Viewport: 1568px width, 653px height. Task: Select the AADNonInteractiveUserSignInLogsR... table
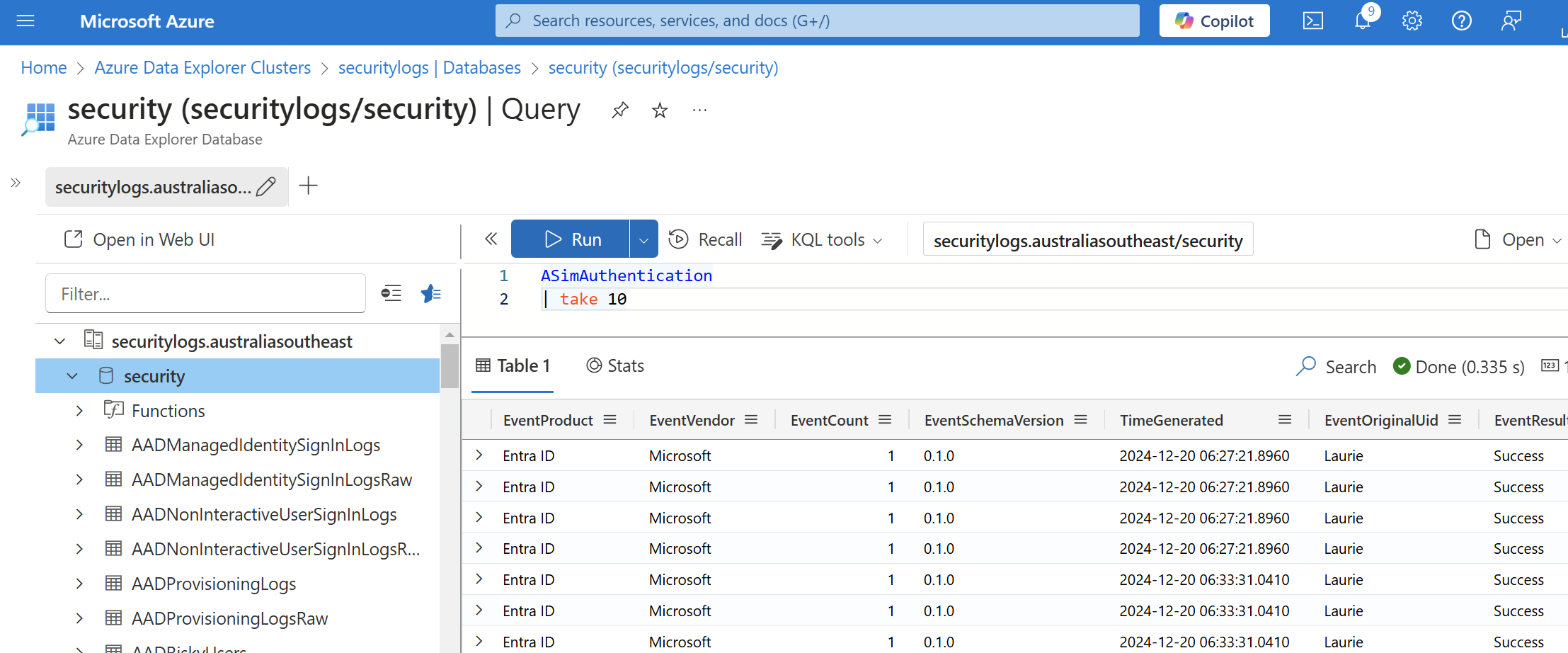(275, 549)
